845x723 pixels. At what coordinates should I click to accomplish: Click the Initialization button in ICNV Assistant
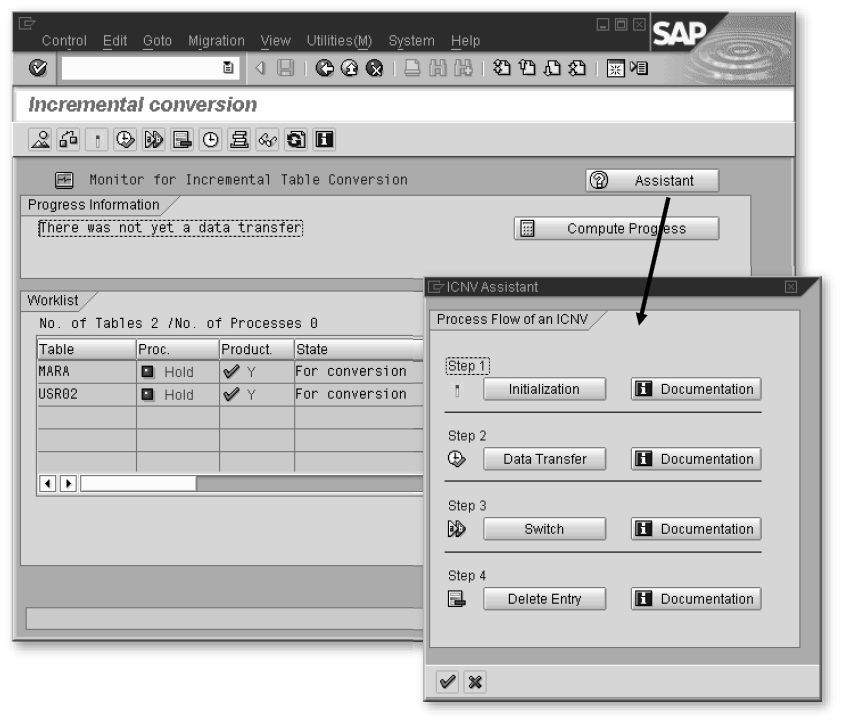tap(544, 389)
